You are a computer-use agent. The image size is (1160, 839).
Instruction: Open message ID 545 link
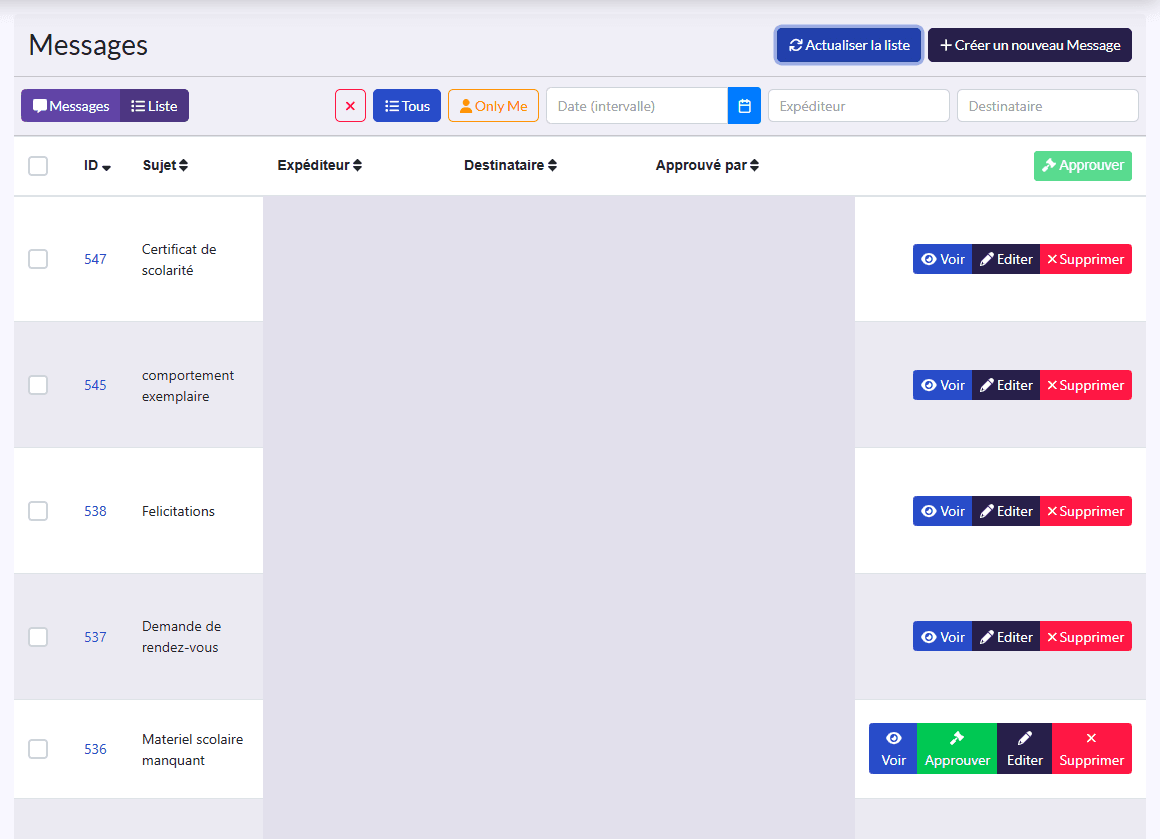[x=95, y=385]
